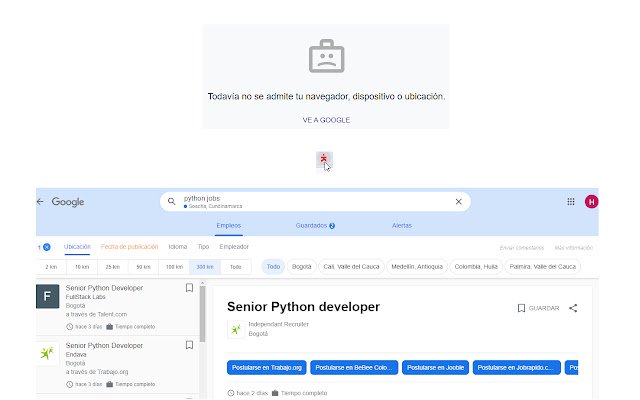Share the Senior Python developer job
Viewport: 640px width, 400px height.
(x=573, y=308)
